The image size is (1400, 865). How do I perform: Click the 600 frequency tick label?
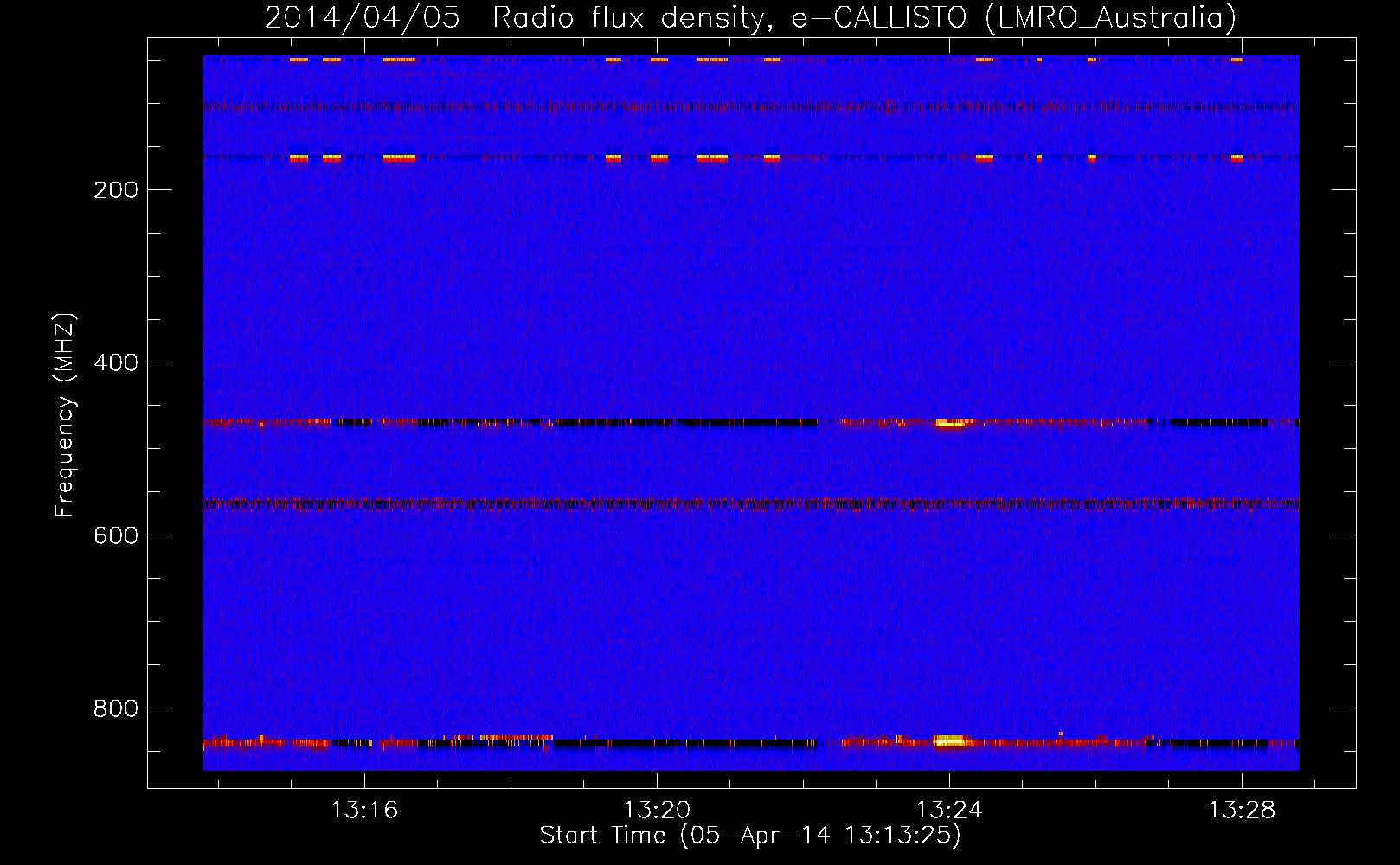[x=116, y=535]
